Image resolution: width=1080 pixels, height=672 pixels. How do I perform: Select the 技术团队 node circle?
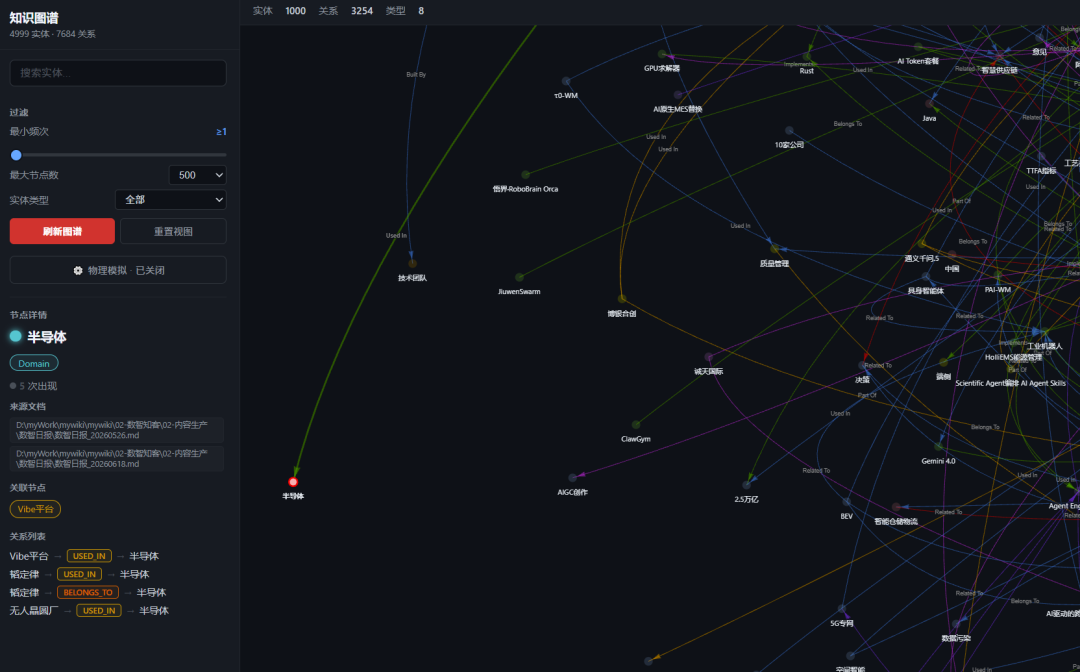click(413, 264)
